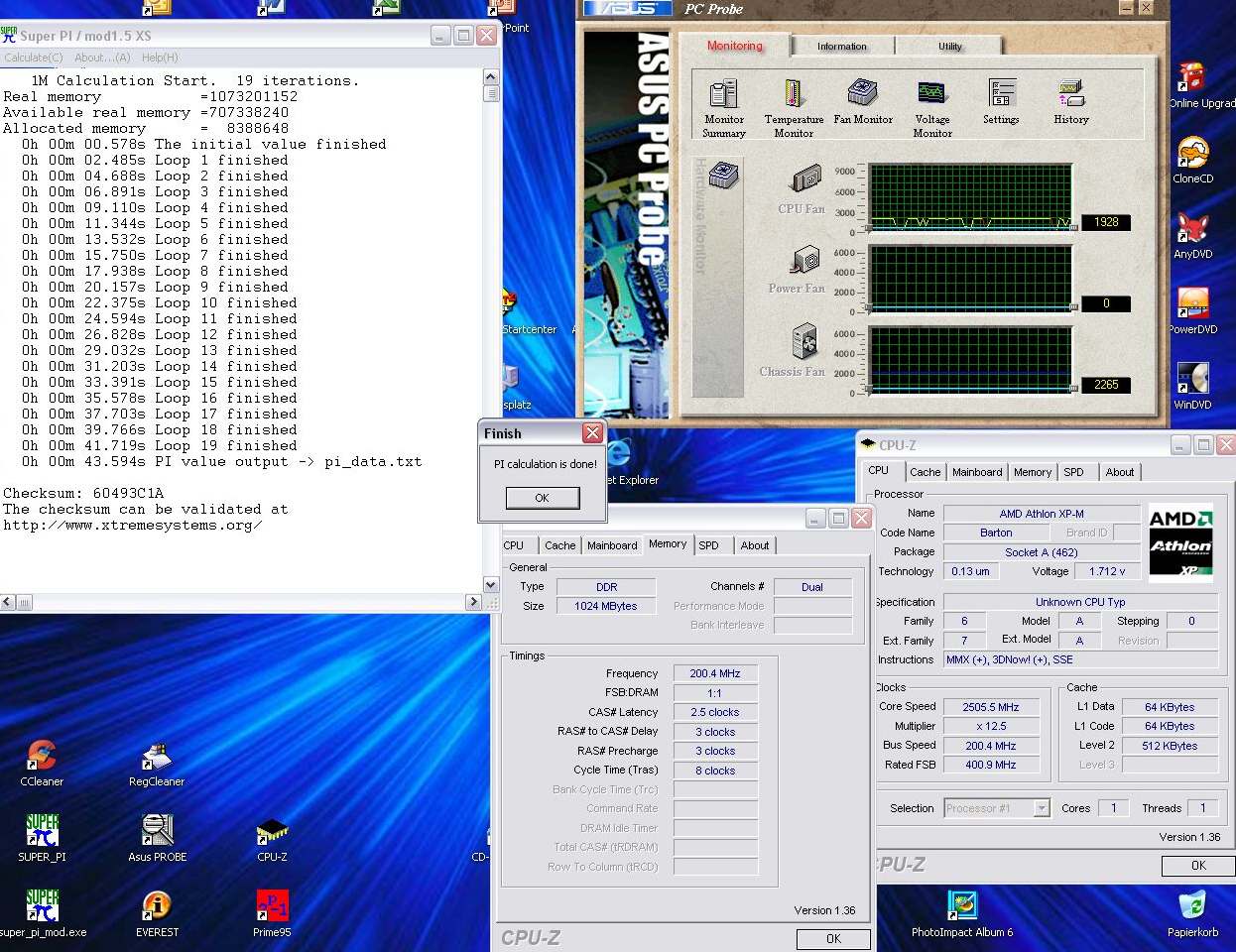The width and height of the screenshot is (1236, 952).
Task: Click OK in the CPU-Z memory timings window
Action: (x=833, y=939)
